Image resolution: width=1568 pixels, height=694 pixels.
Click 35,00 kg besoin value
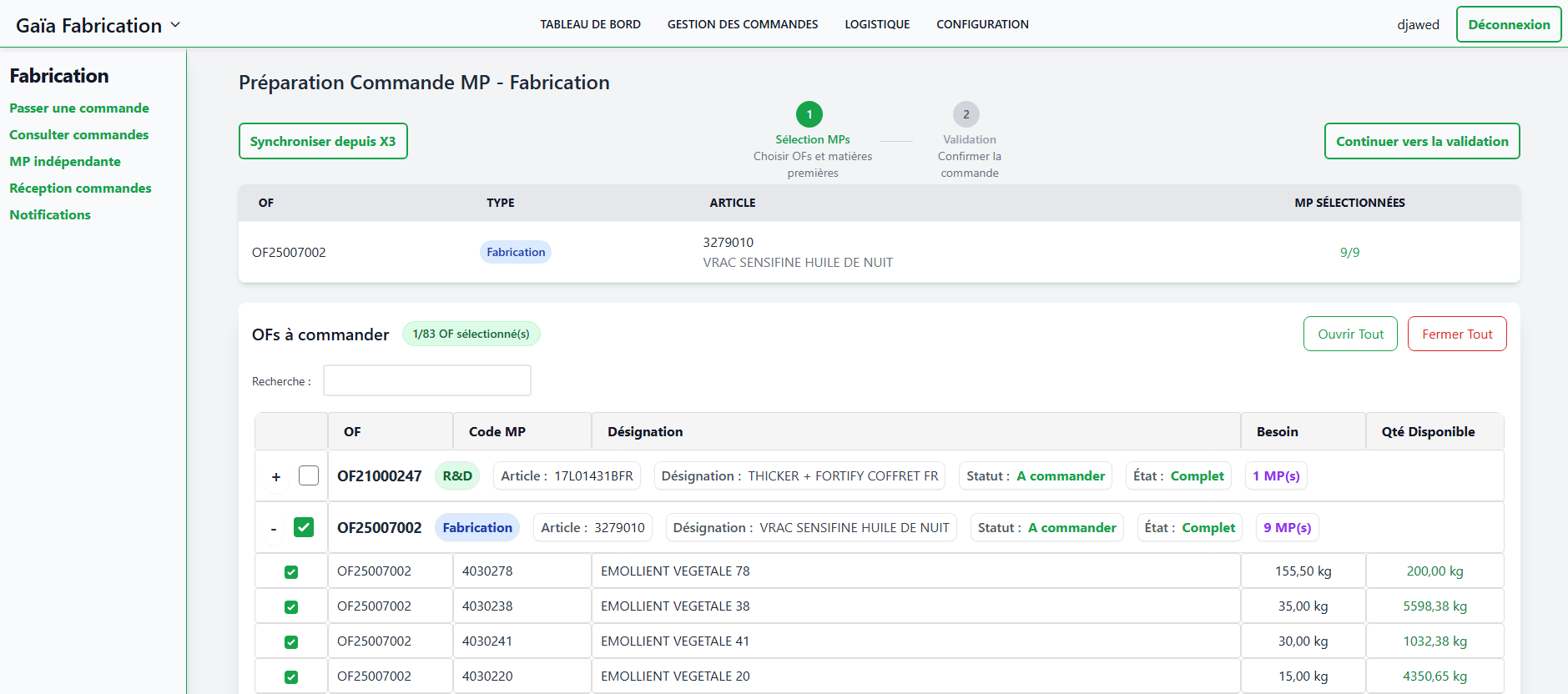(1303, 606)
